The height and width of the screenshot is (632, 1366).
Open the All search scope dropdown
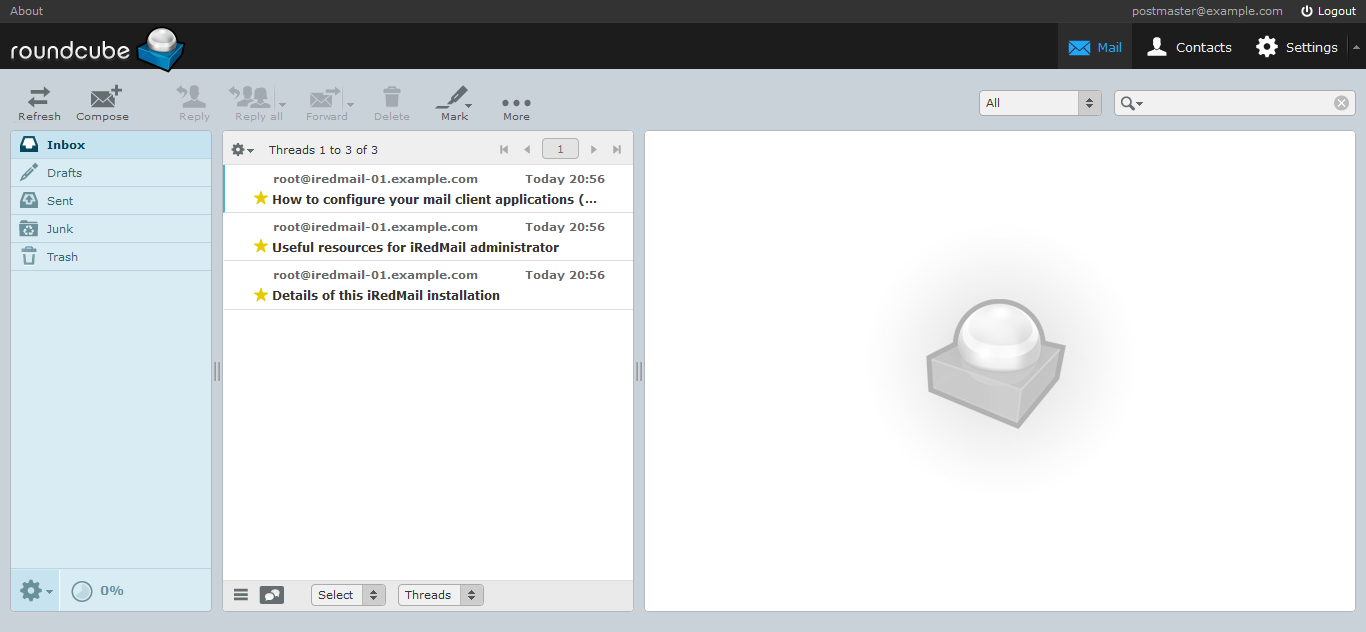[1039, 102]
